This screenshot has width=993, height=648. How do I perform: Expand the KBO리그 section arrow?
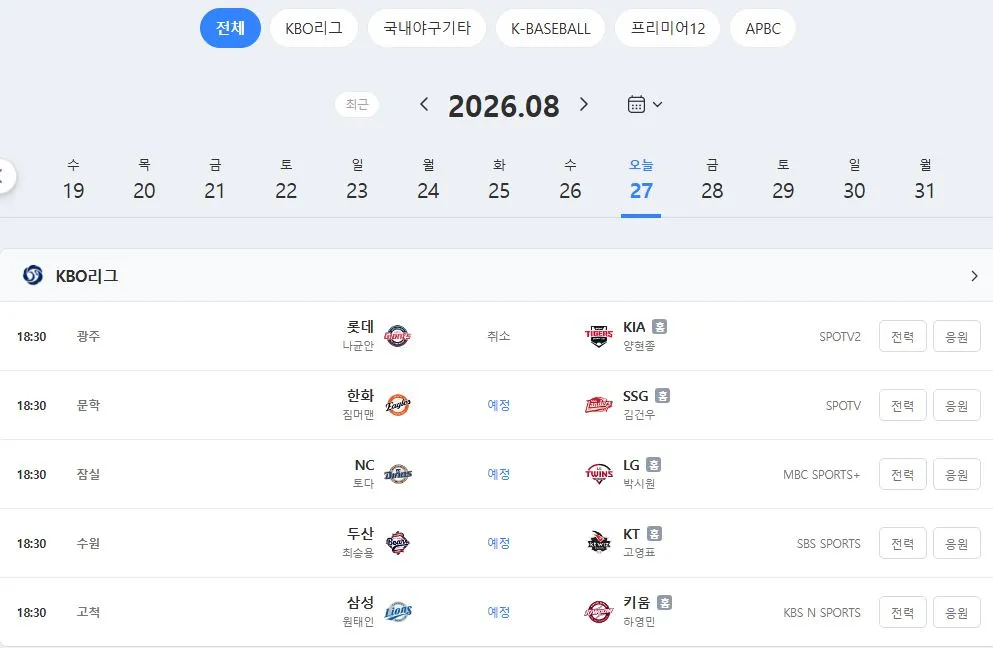[x=974, y=276]
